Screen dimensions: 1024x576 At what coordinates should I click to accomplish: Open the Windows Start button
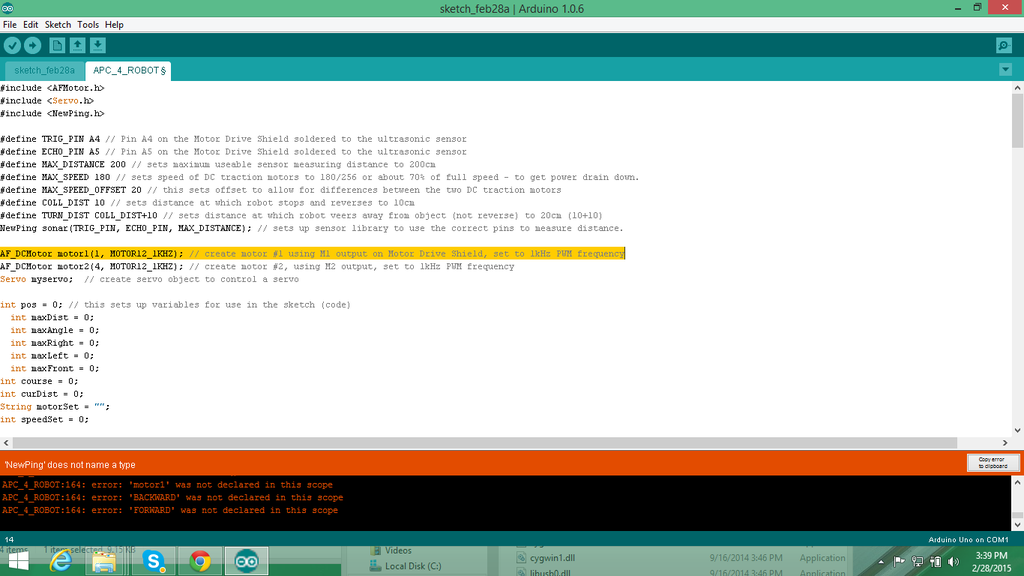point(18,562)
